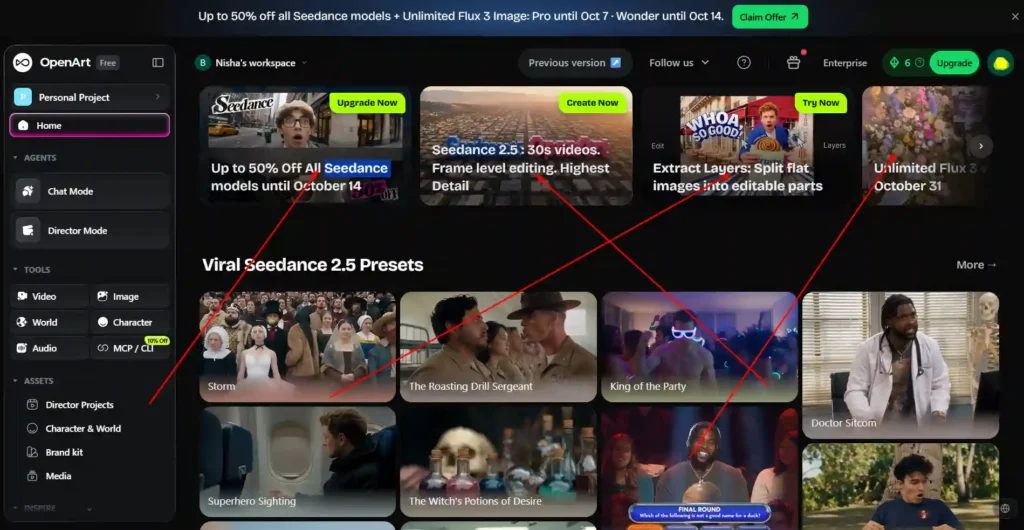Open the Character tool
The image size is (1024, 530).
(x=131, y=322)
